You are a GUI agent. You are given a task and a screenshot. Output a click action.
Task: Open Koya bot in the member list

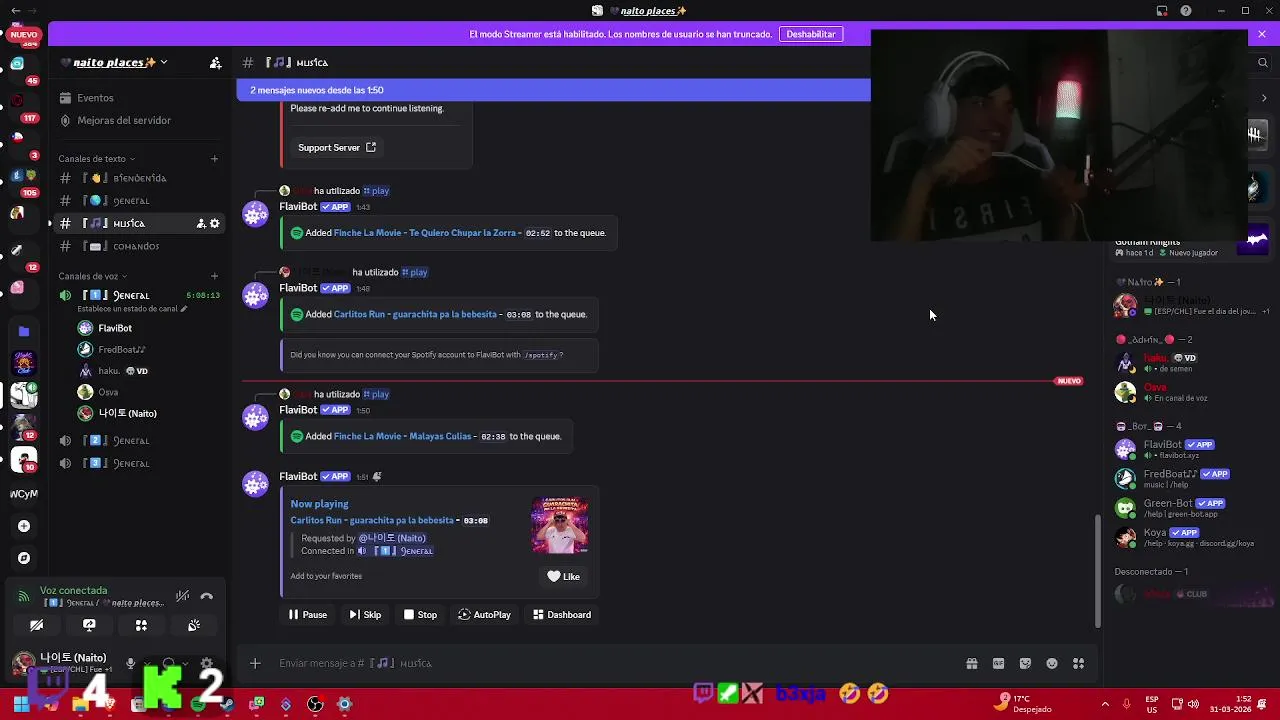coord(1185,537)
